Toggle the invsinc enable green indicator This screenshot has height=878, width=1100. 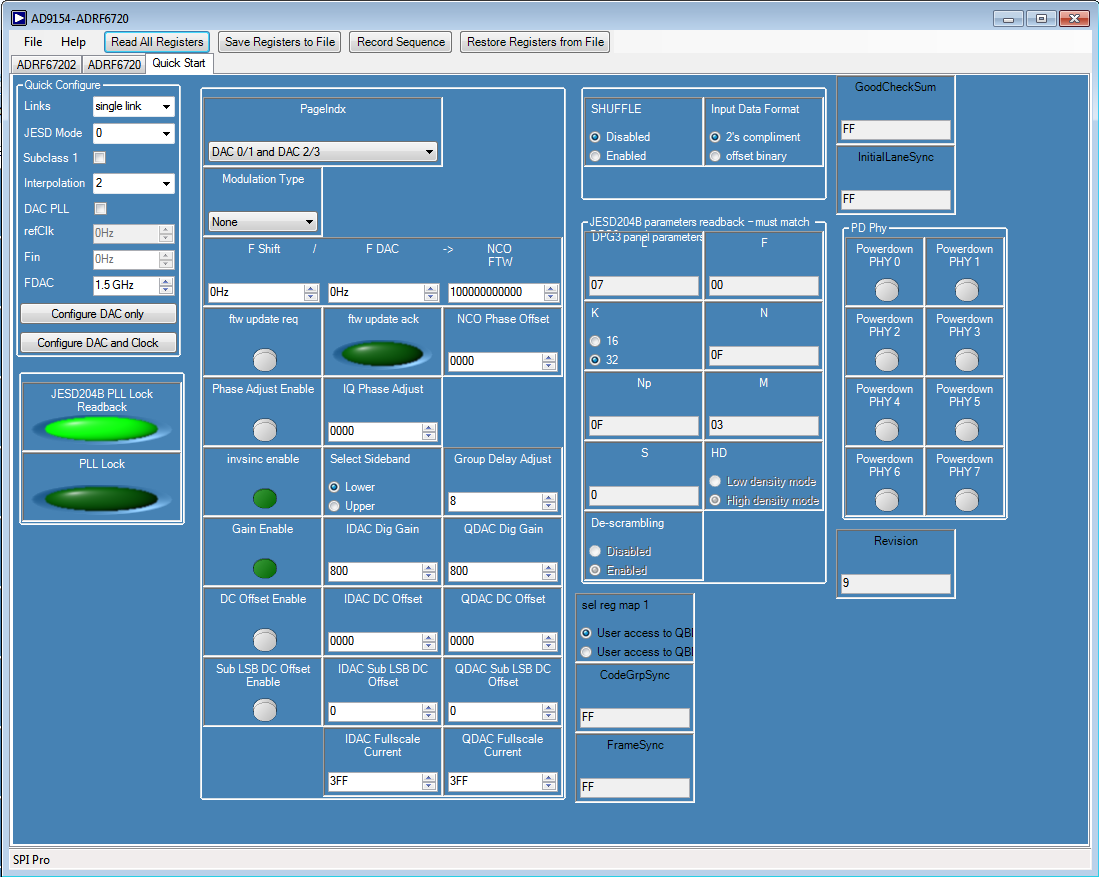coord(264,498)
